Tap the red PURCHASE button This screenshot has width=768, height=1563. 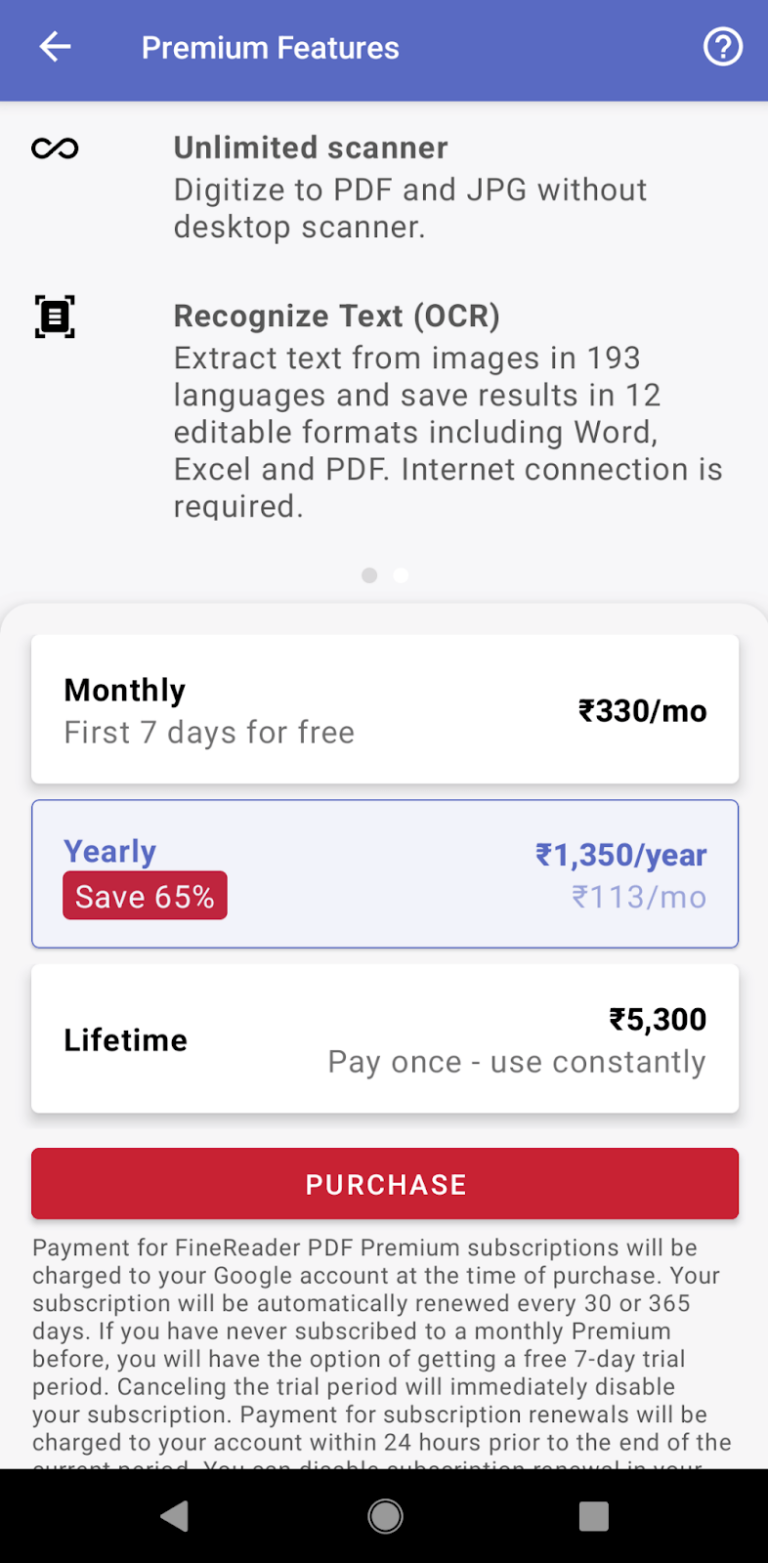(384, 1184)
